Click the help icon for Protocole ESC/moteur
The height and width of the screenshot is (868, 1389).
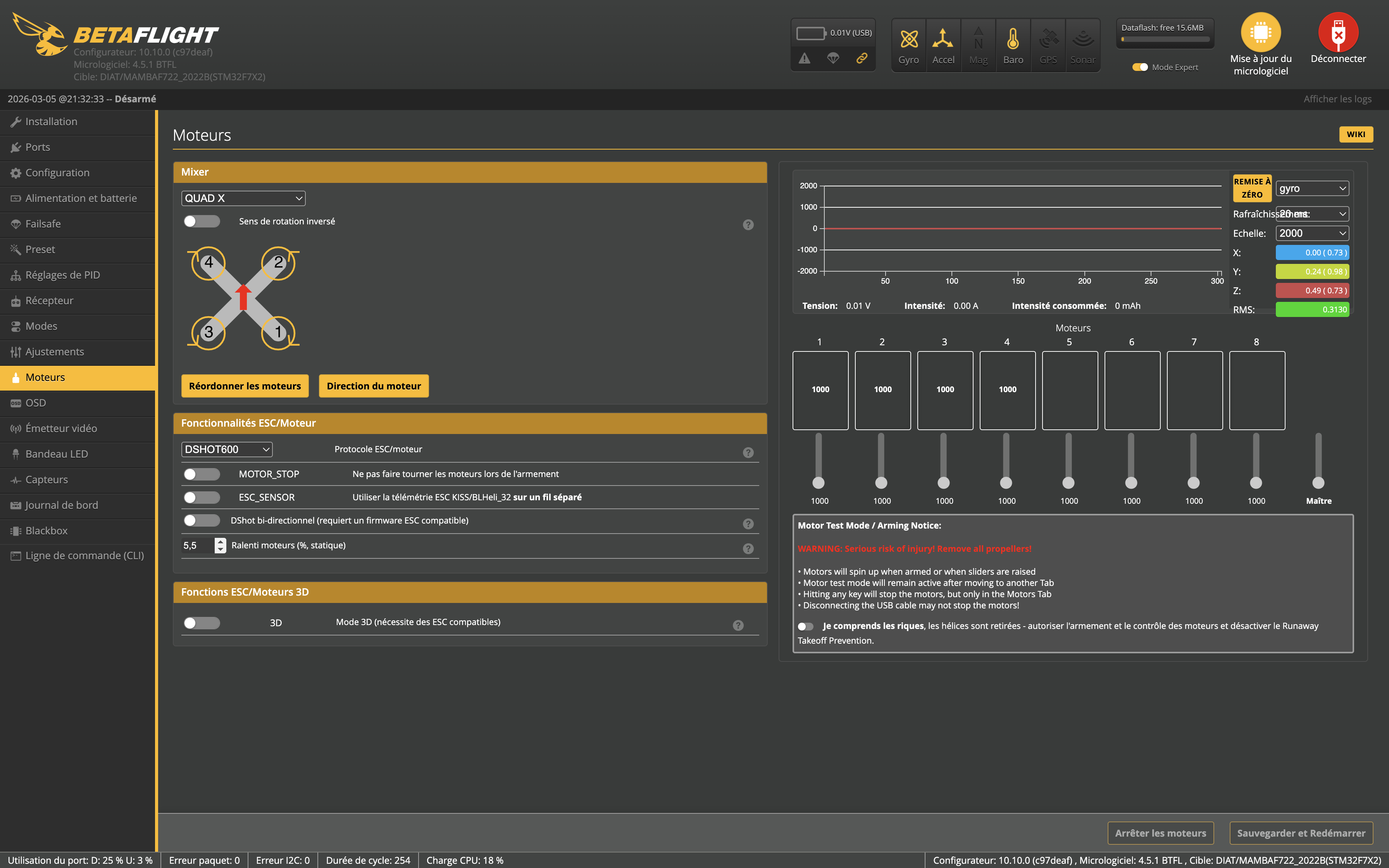pyautogui.click(x=748, y=452)
